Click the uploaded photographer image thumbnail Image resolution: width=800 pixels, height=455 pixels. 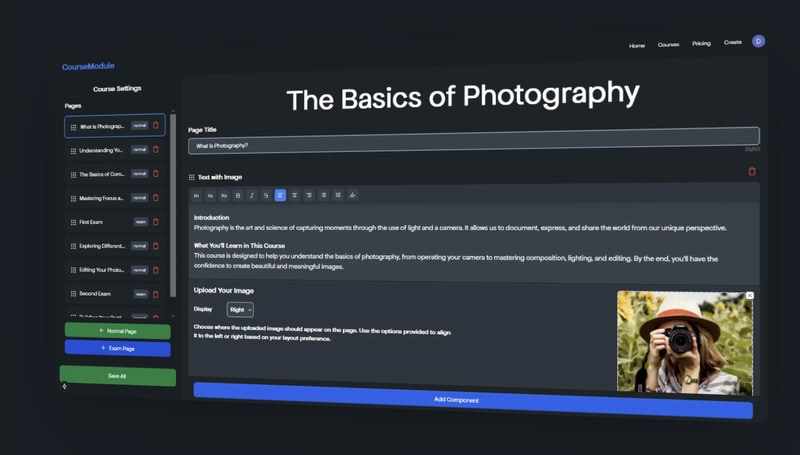point(684,343)
